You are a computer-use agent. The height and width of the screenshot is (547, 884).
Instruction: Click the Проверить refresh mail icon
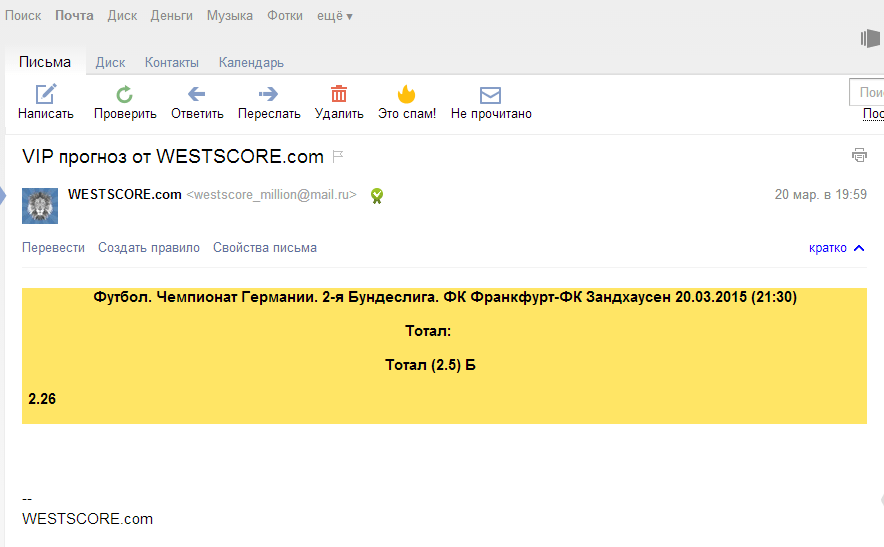(125, 95)
